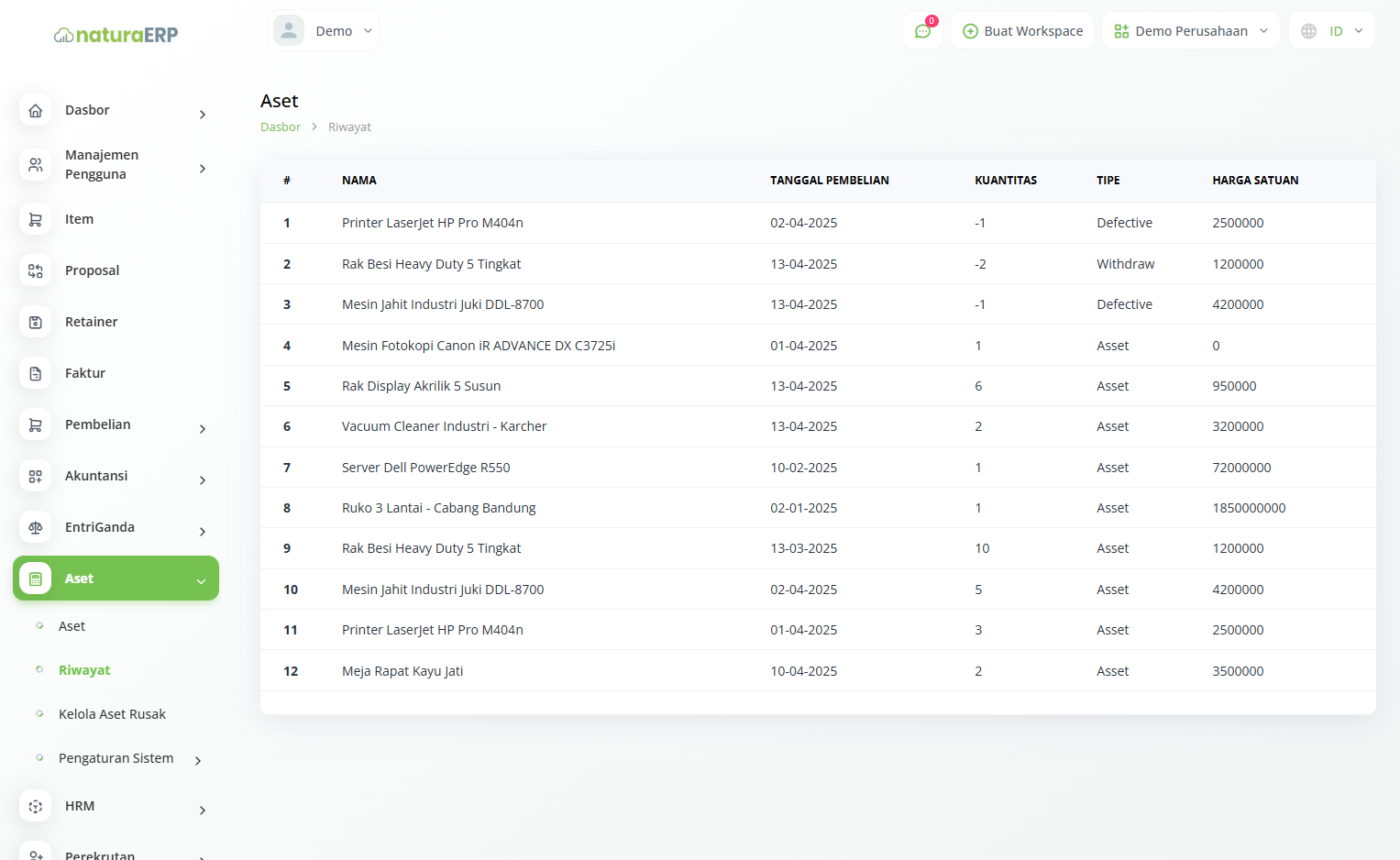The width and height of the screenshot is (1400, 860).
Task: Open the Faktur menu entry
Action: point(85,373)
